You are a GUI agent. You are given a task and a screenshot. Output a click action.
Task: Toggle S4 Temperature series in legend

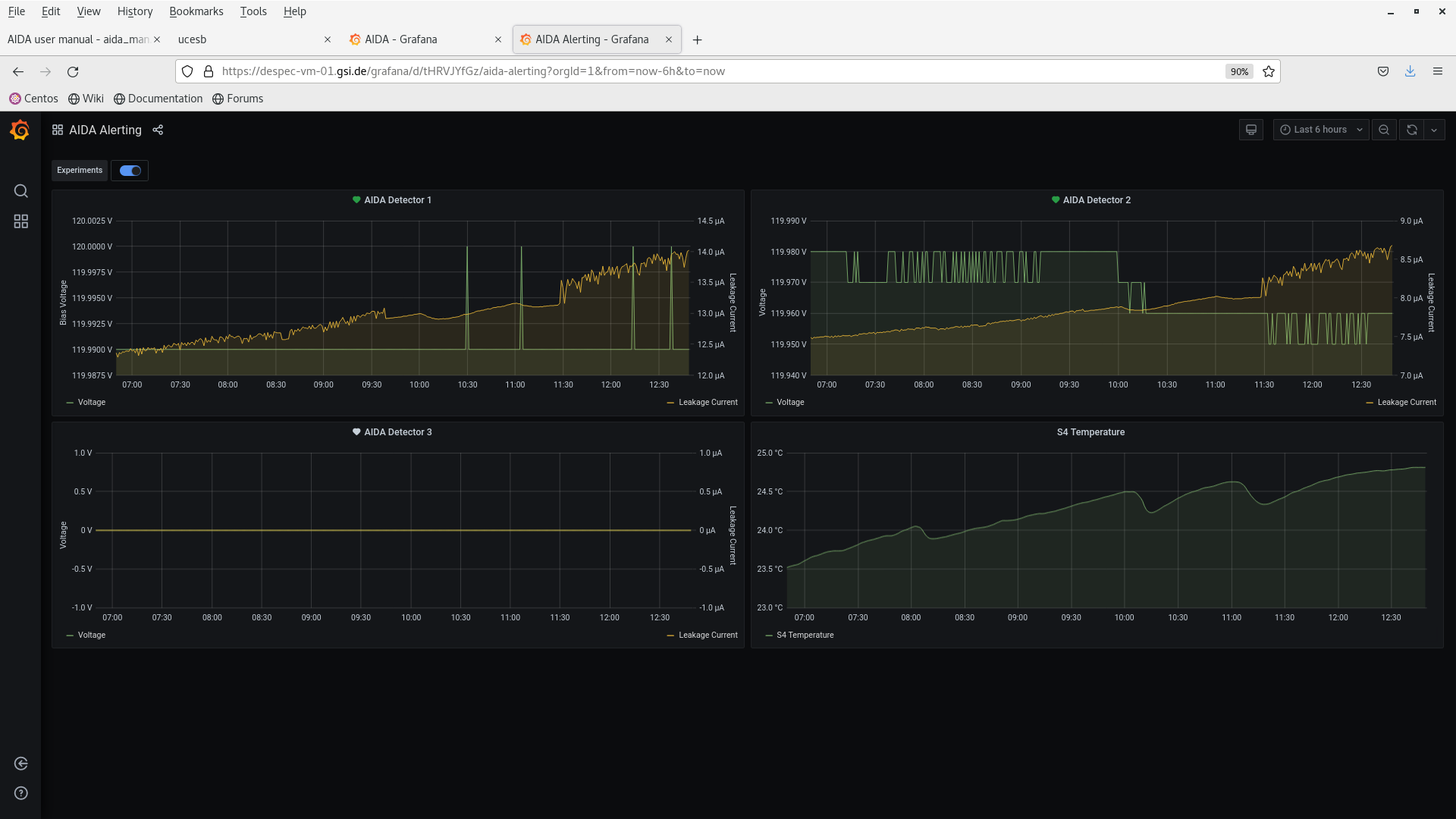[805, 635]
